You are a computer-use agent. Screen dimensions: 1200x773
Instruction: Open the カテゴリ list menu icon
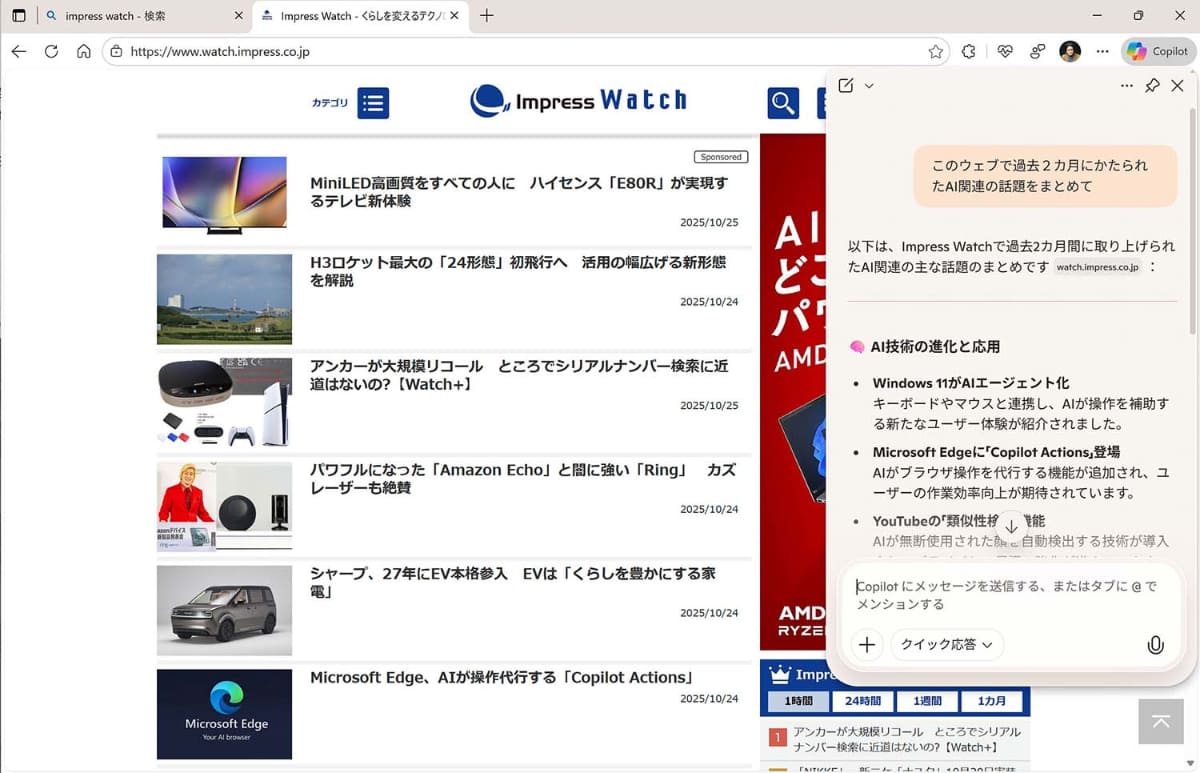click(x=373, y=103)
